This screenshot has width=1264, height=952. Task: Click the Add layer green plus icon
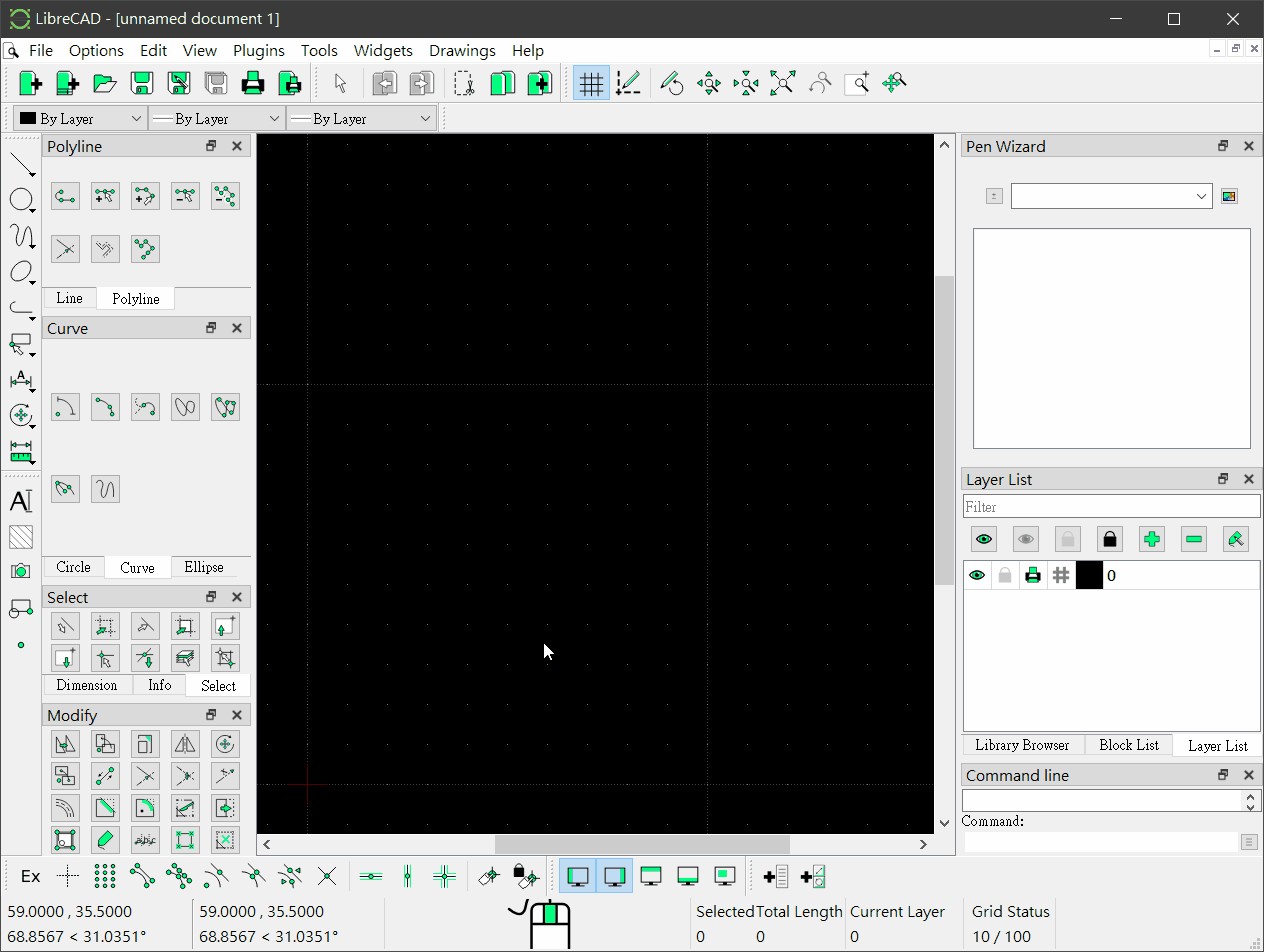click(x=1151, y=540)
